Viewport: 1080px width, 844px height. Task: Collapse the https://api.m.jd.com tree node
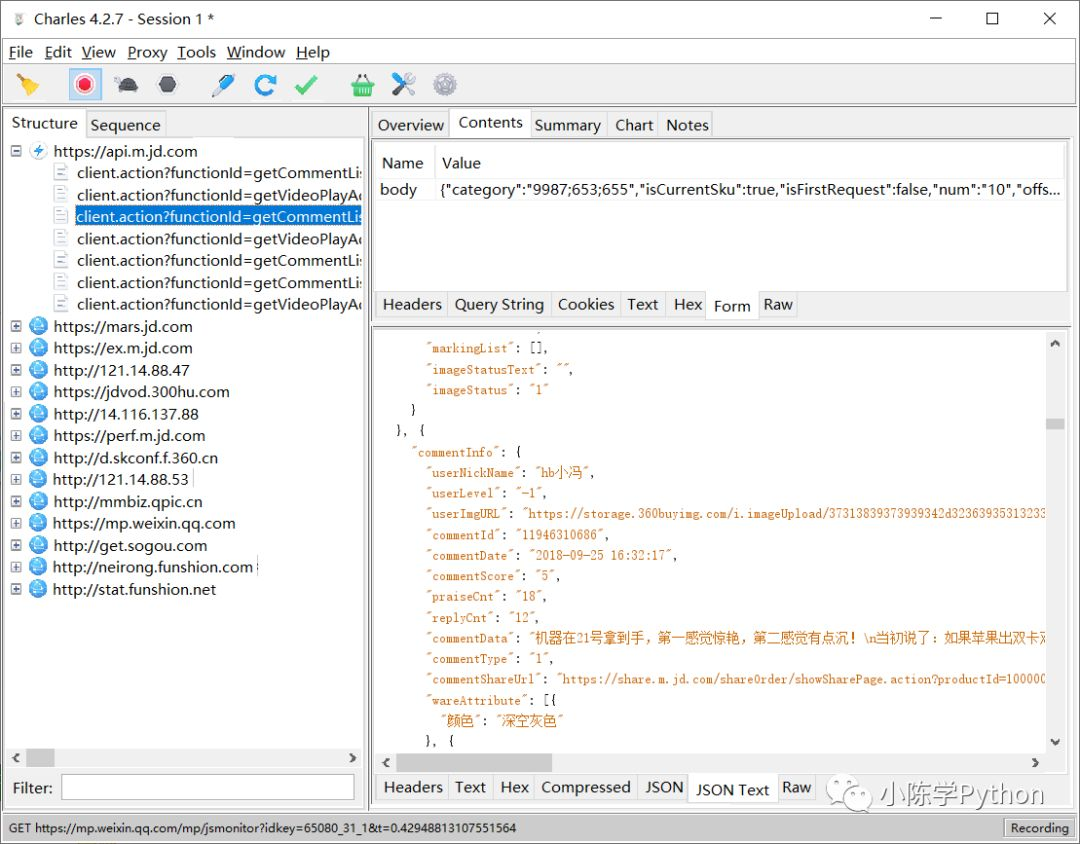[16, 151]
